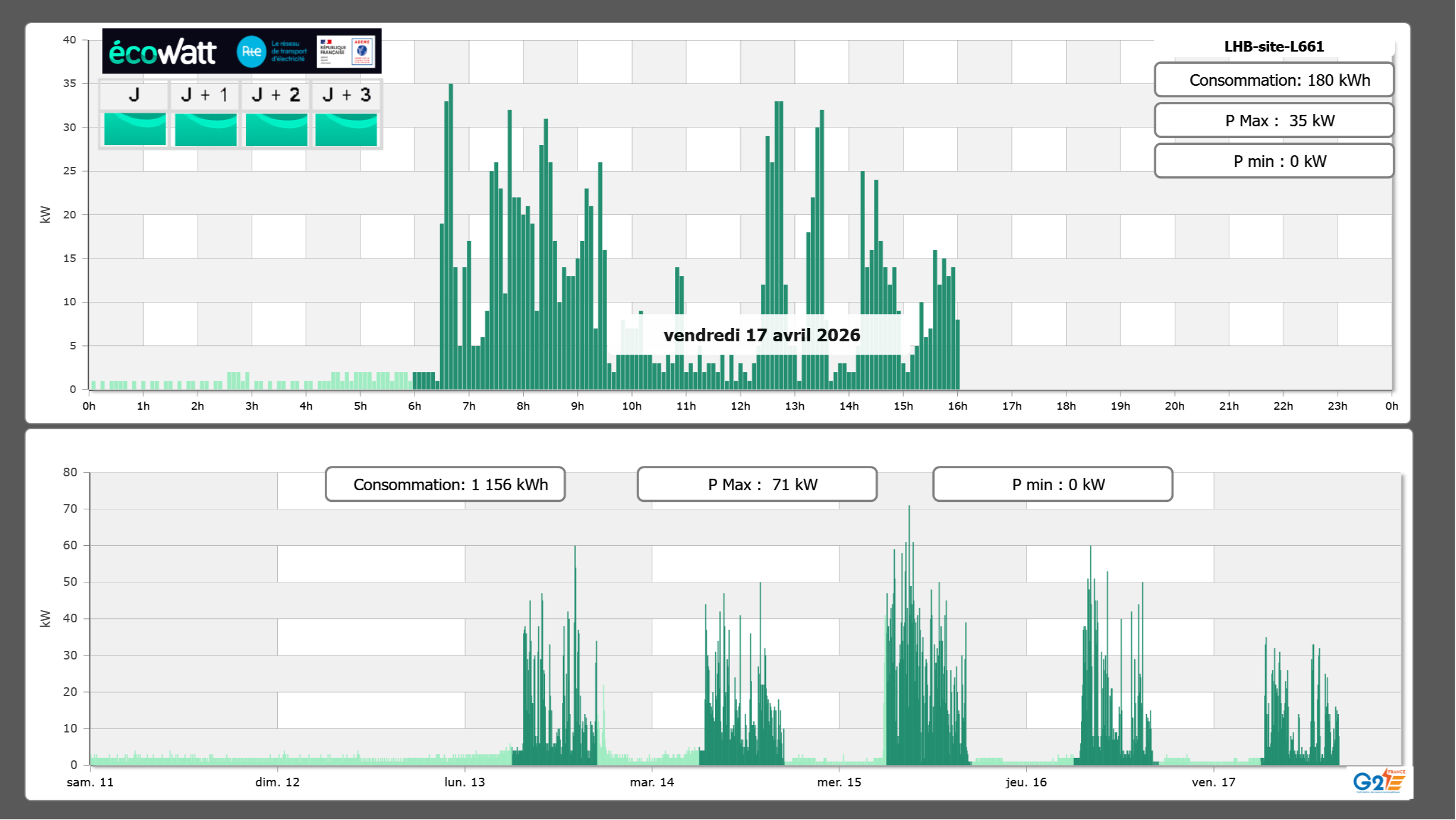Click the vendredi 17 avril 2026 label
This screenshot has width=1456, height=820.
[761, 335]
